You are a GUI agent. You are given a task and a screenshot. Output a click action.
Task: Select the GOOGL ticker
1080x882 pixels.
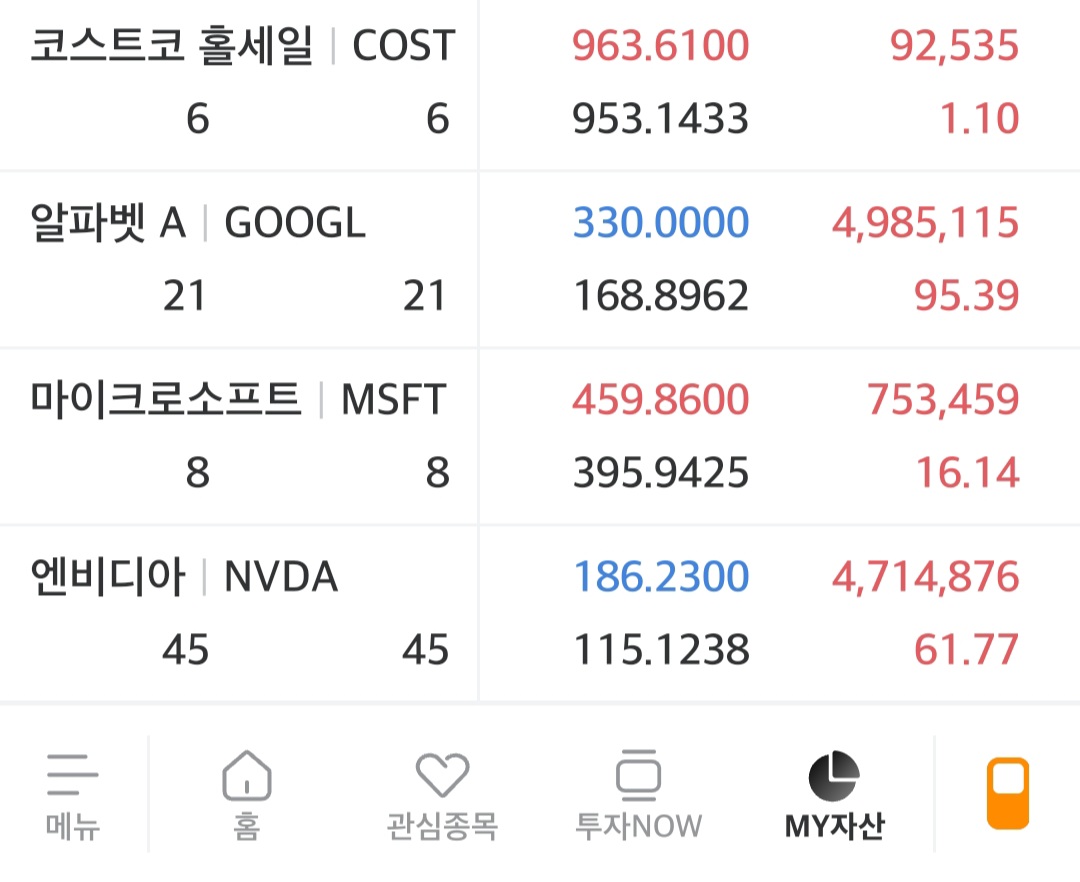295,223
